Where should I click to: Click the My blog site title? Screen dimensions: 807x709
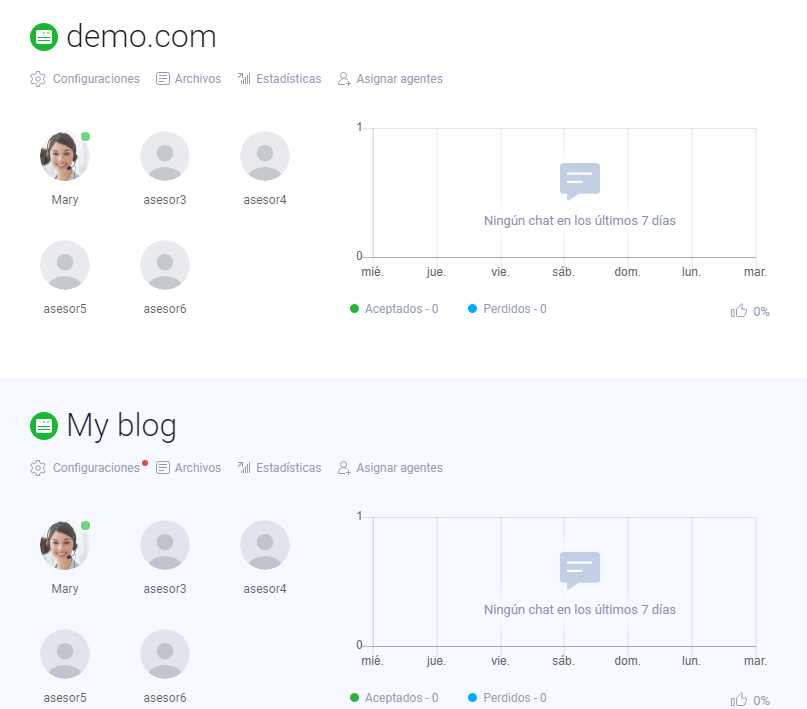pos(121,426)
